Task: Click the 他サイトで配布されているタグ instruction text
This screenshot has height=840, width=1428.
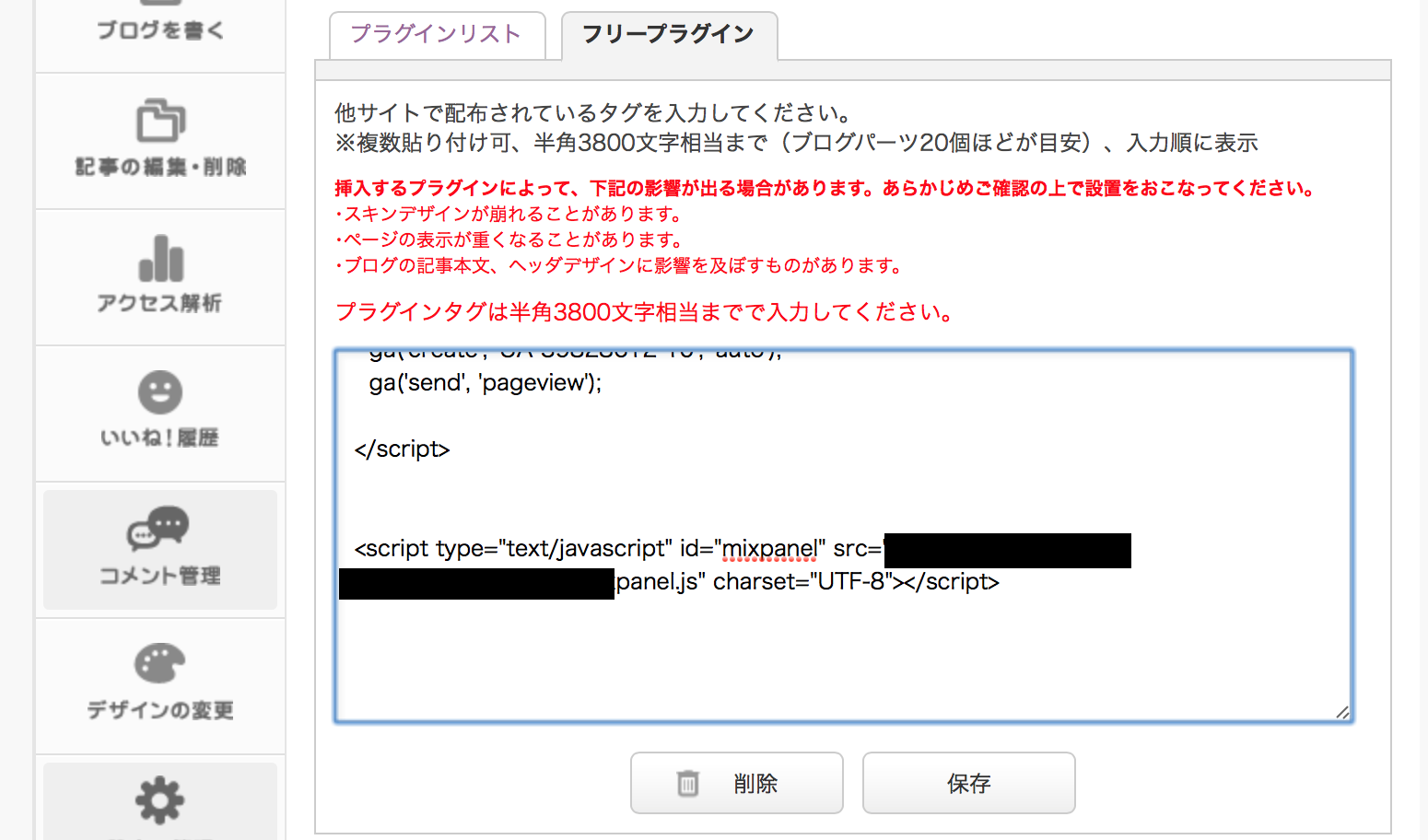Action: [592, 113]
